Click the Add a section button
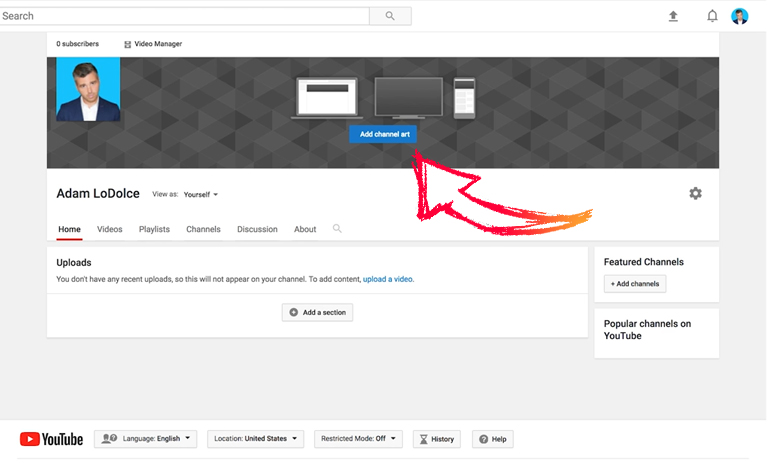768x463 pixels. coord(317,313)
